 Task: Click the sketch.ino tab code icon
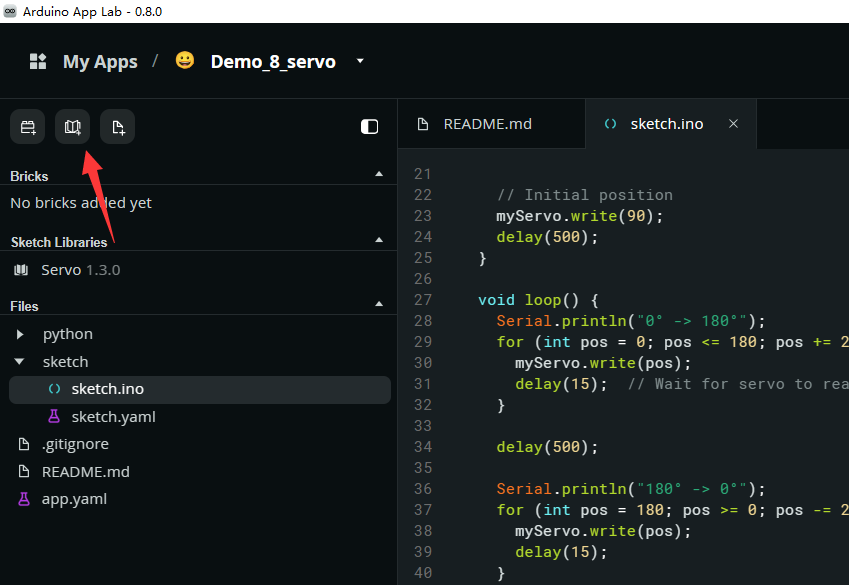(610, 124)
